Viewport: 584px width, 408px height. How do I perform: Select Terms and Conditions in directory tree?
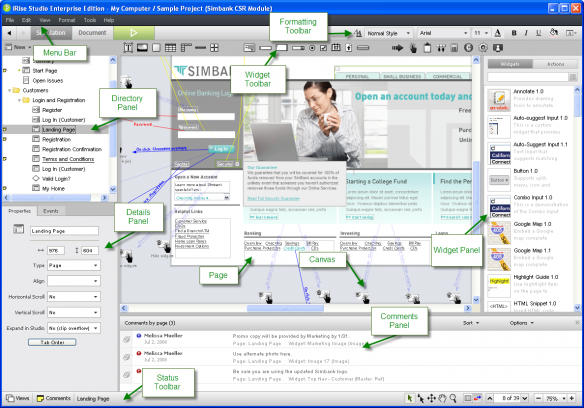[x=68, y=159]
